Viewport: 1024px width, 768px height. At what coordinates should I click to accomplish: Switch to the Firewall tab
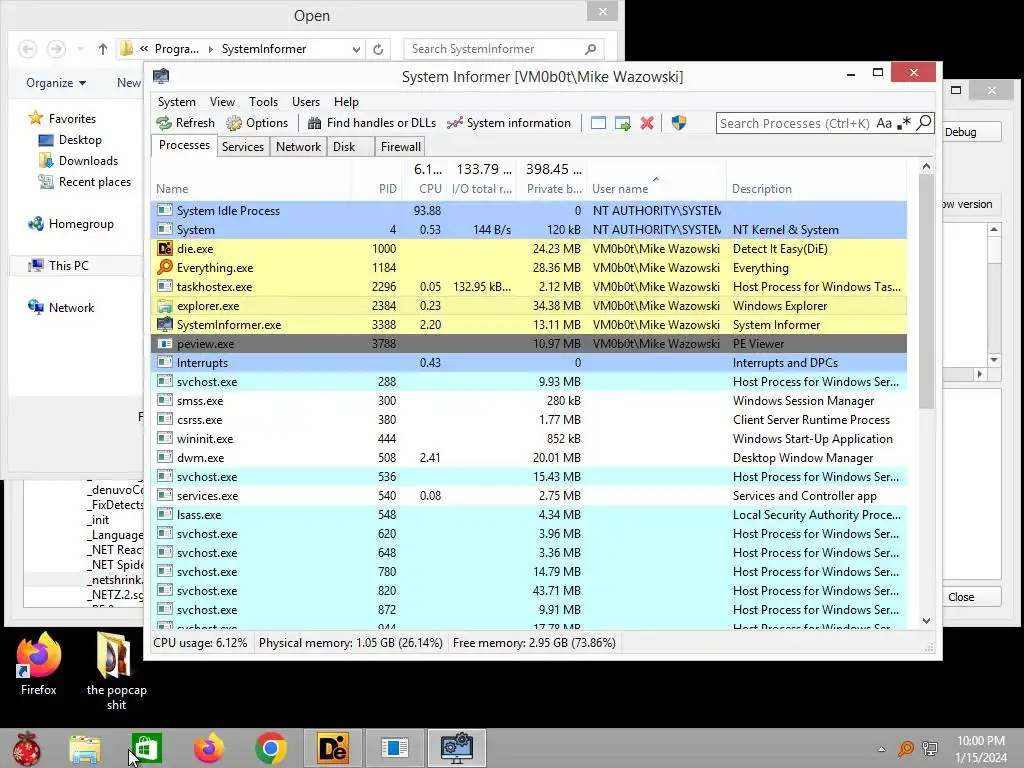click(400, 147)
